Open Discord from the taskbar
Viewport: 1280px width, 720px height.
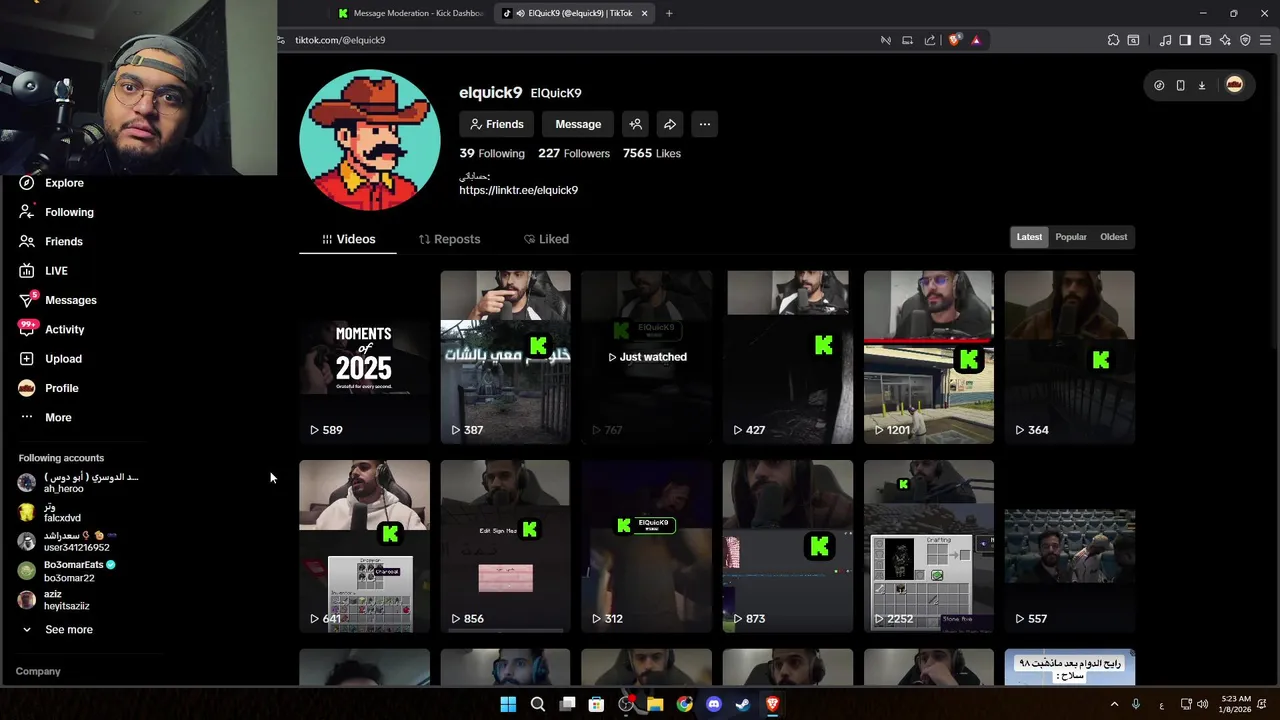click(x=714, y=704)
